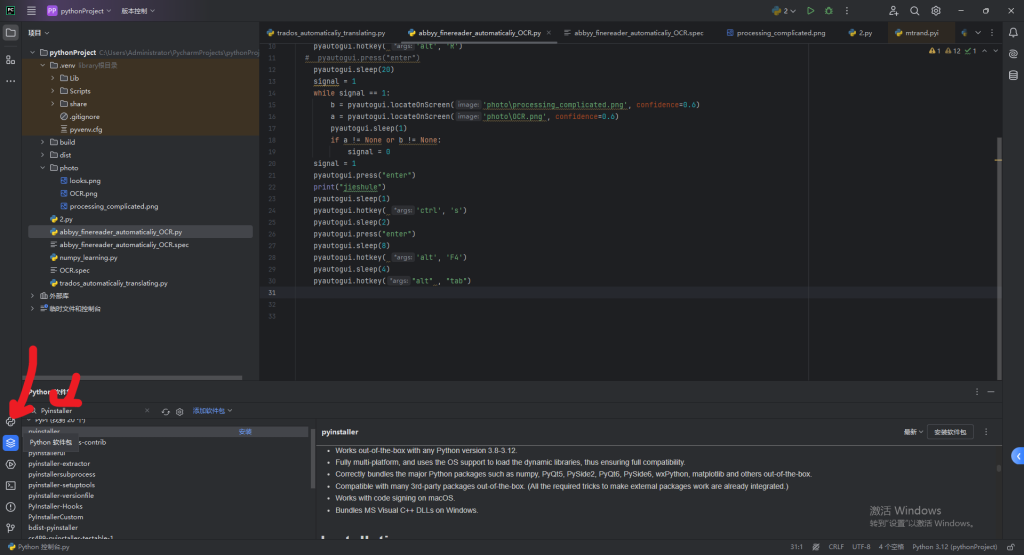Click the 安装软件包 install button
Viewport: 1024px width, 555px height.
click(950, 432)
